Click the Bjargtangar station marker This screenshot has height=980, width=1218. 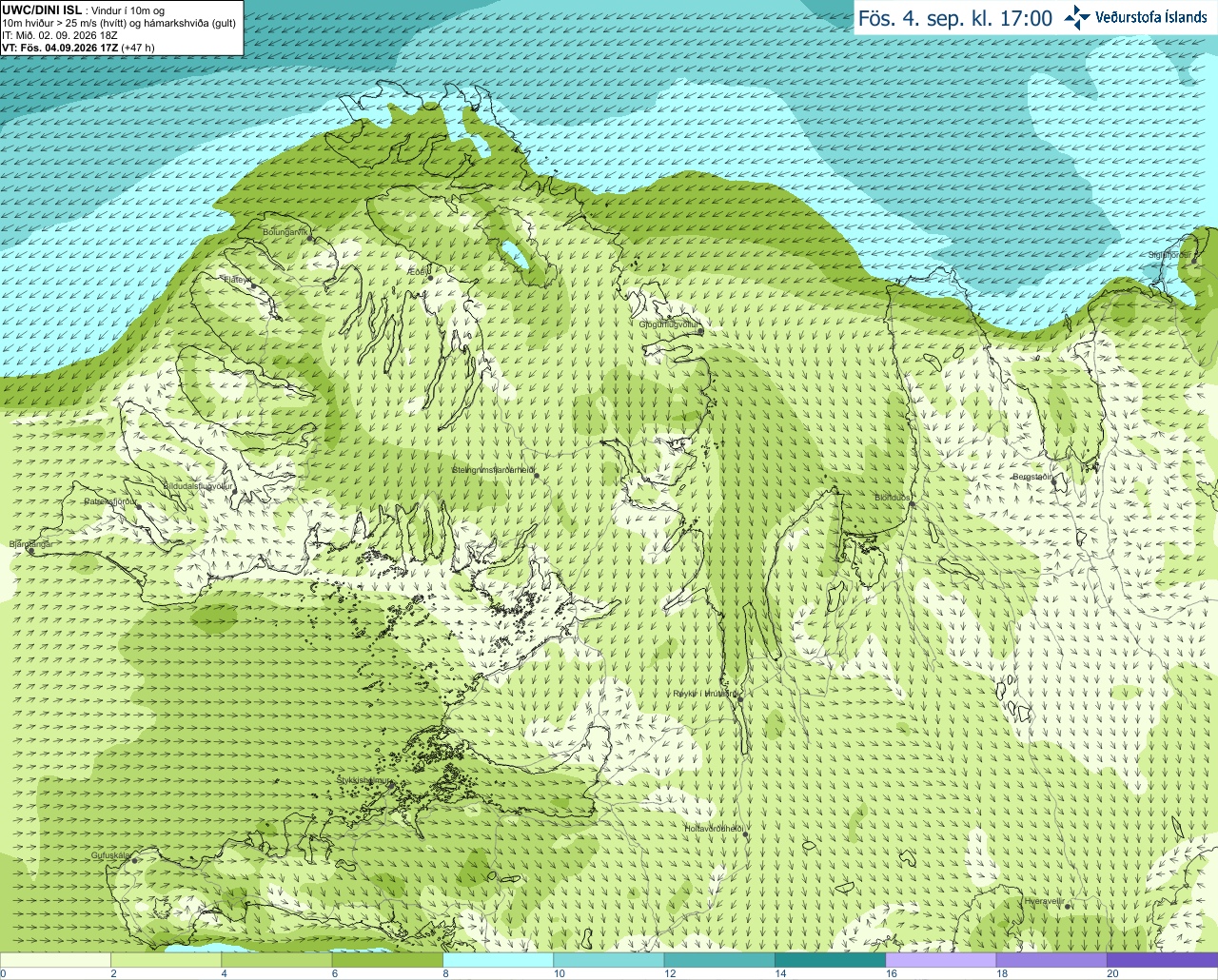pos(29,551)
